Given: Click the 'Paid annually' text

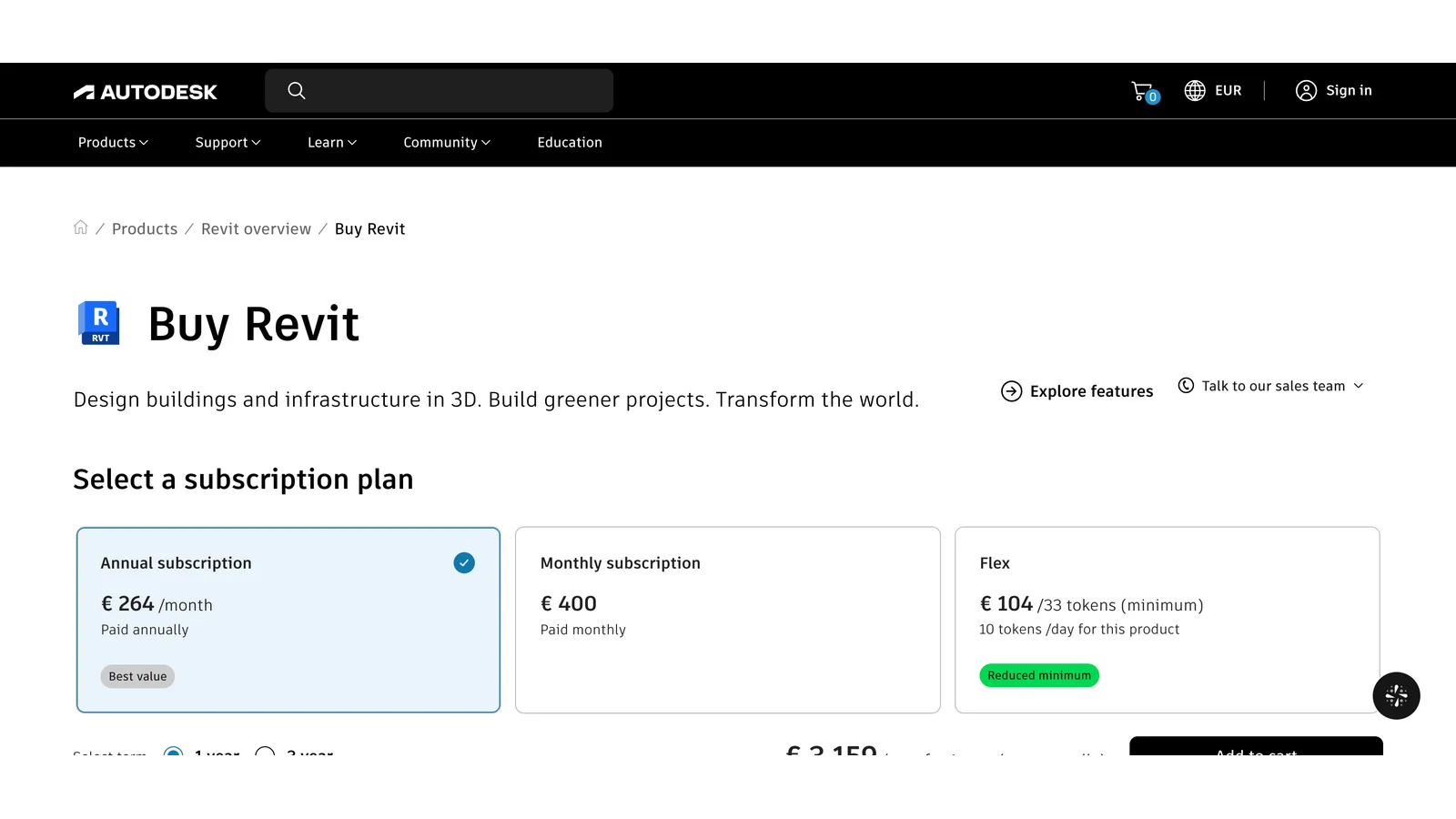Looking at the screenshot, I should point(145,630).
